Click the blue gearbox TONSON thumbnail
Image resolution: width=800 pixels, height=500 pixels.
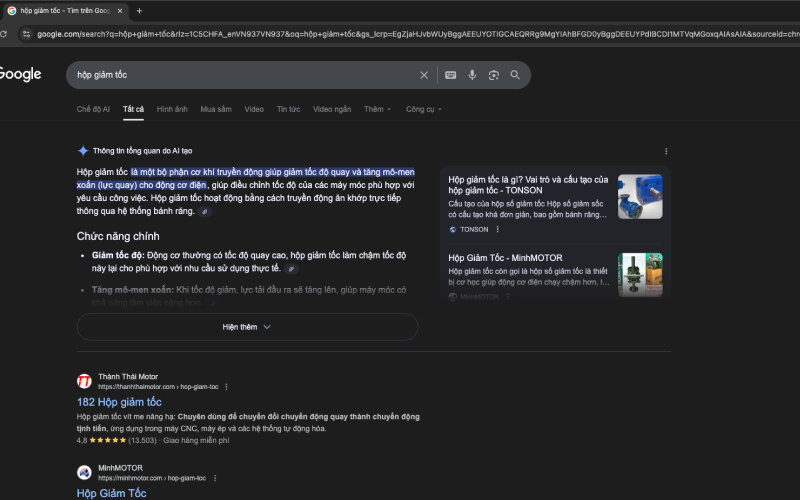[x=640, y=197]
